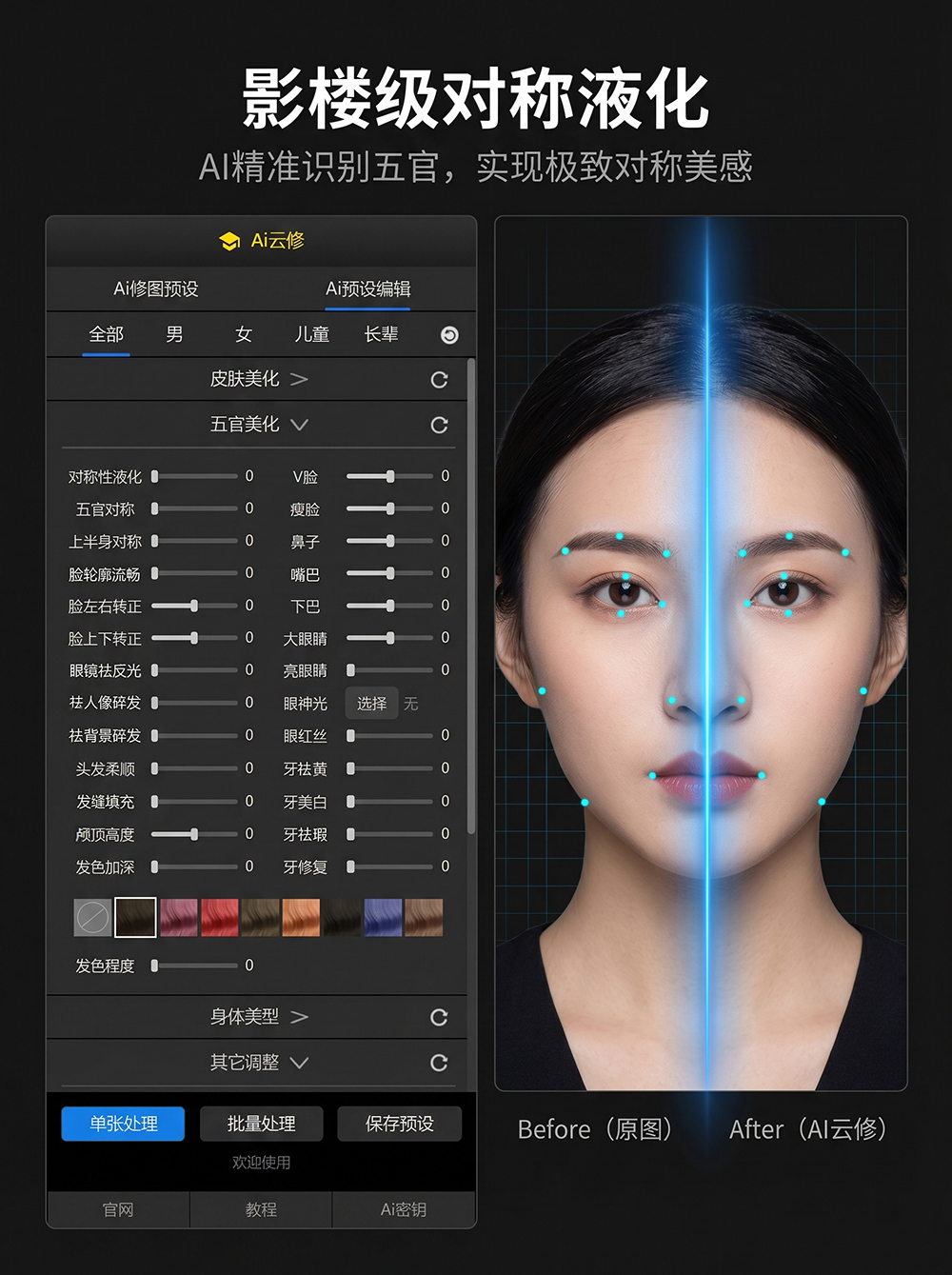The image size is (952, 1275).
Task: Choose the red hair color swatch
Action: (x=220, y=918)
